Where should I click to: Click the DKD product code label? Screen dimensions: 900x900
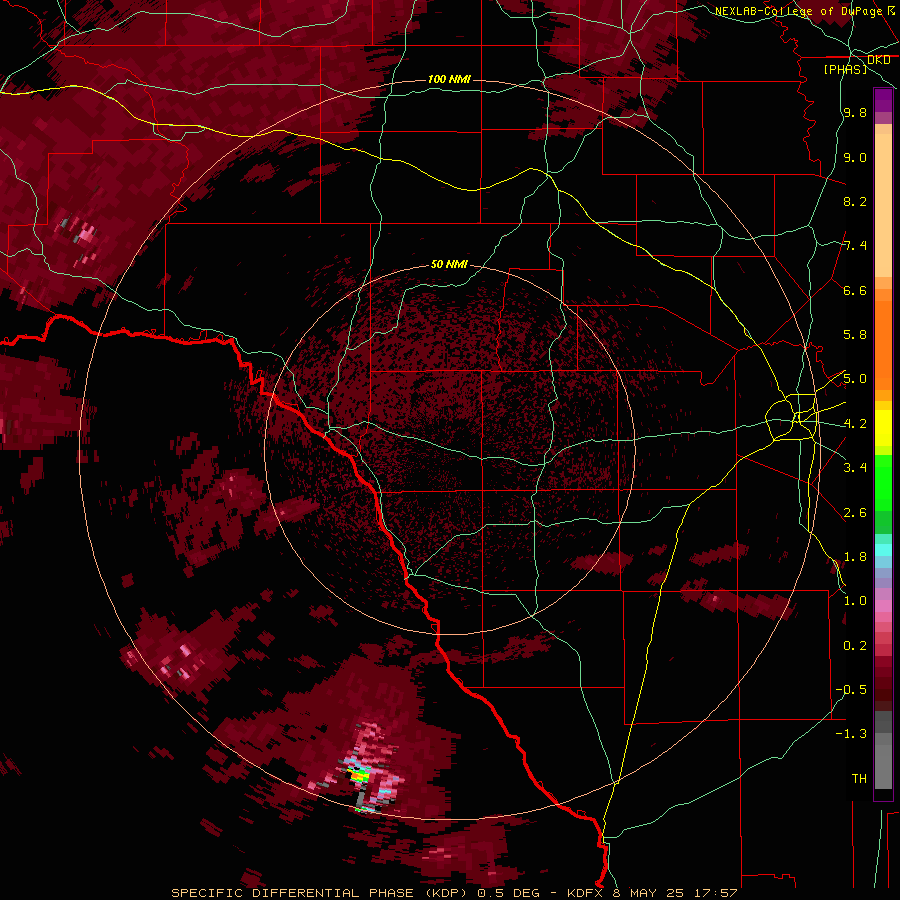pos(878,60)
